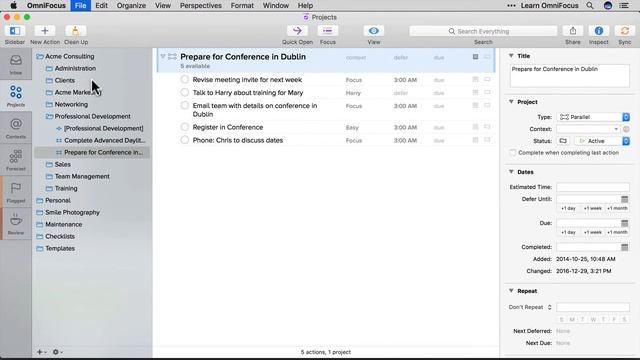Open note icon for Dublin project title

(x=476, y=57)
